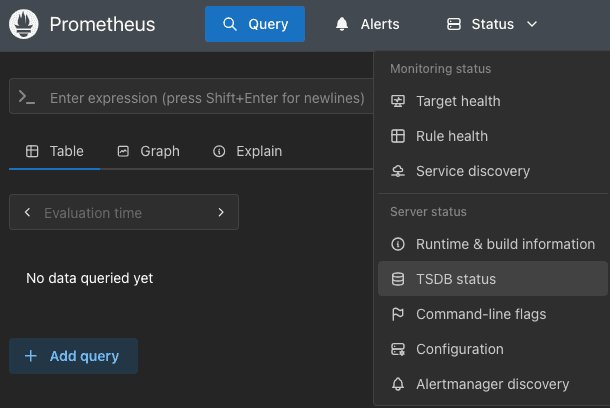
Task: Click the Rule health grid icon
Action: [398, 136]
